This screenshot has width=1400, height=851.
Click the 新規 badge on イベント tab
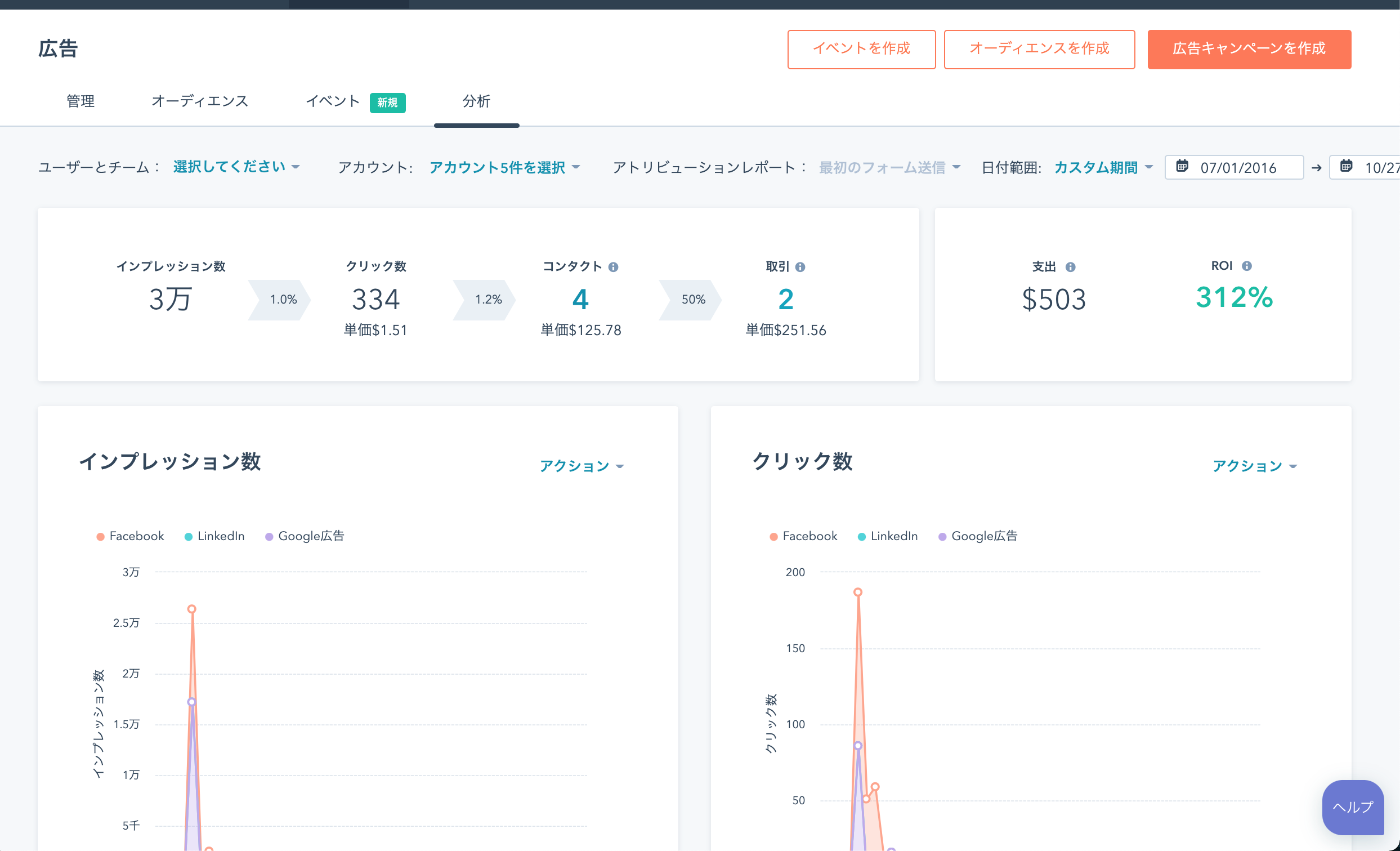click(x=387, y=103)
